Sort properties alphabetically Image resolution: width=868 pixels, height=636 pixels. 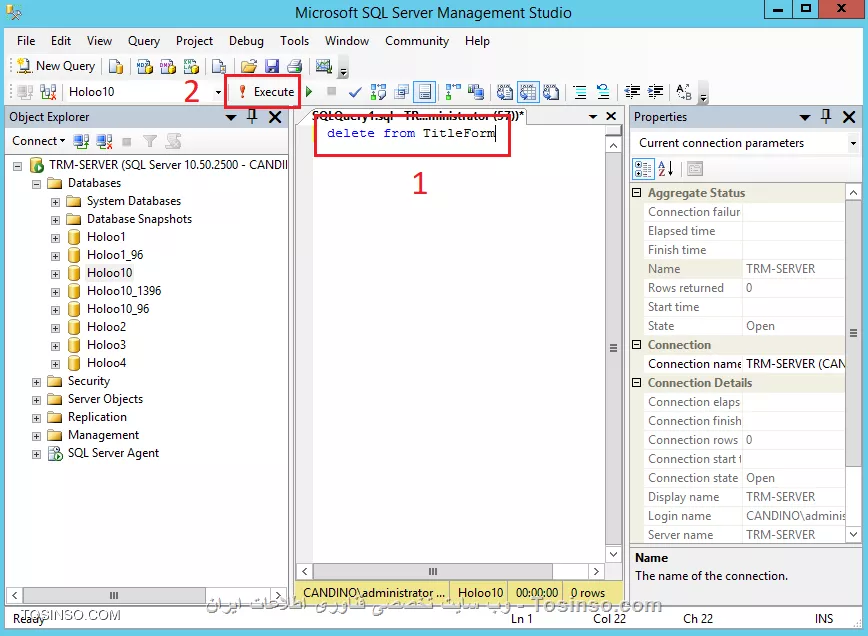click(x=665, y=169)
